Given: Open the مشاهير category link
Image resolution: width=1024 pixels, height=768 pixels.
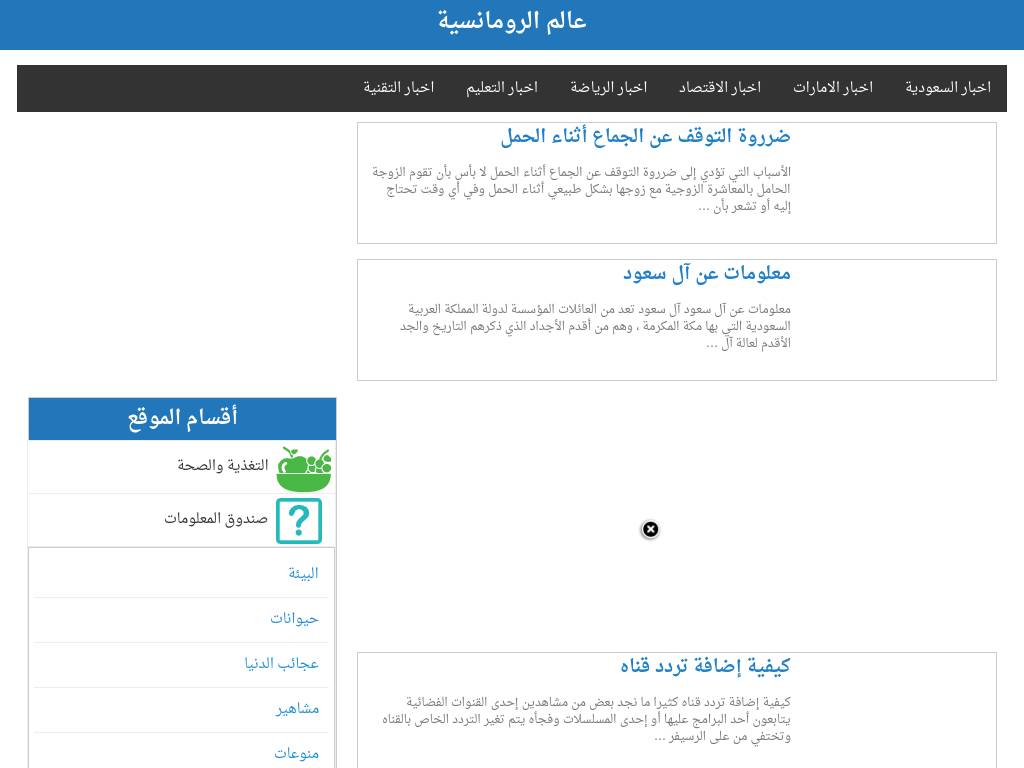Looking at the screenshot, I should tap(298, 709).
